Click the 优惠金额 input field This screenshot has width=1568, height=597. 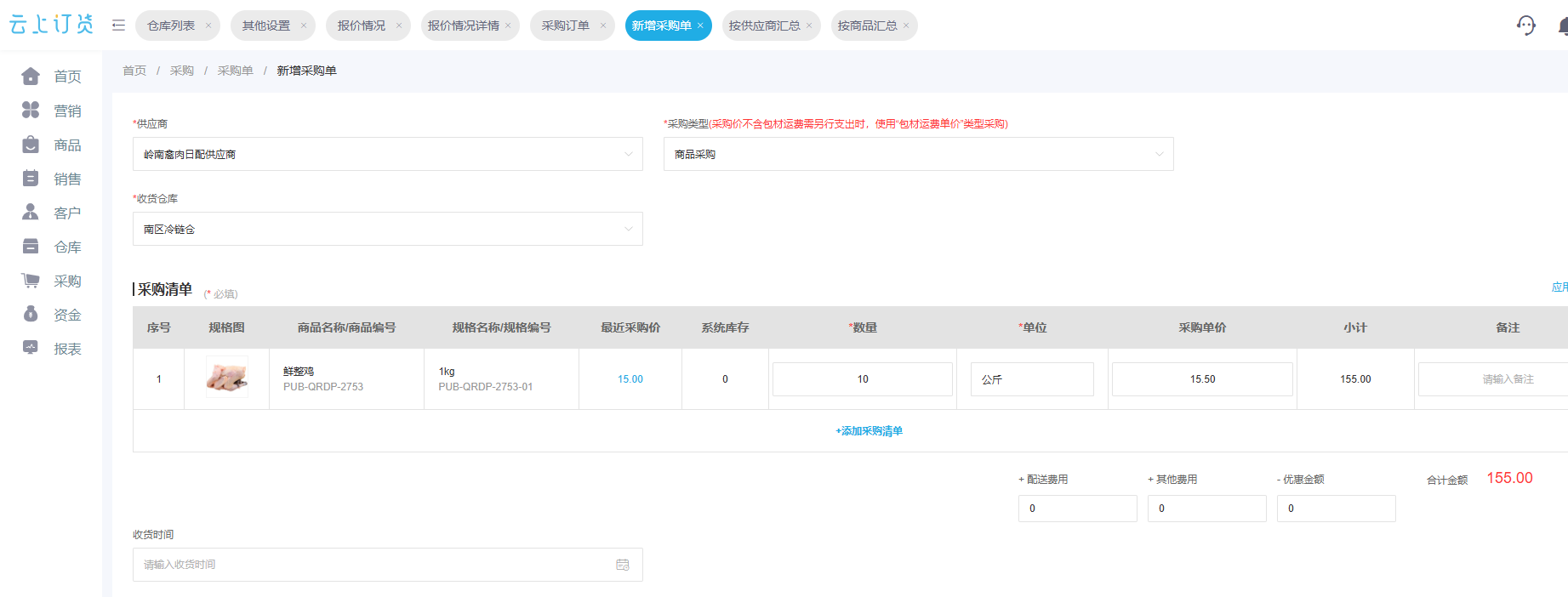pyautogui.click(x=1337, y=509)
